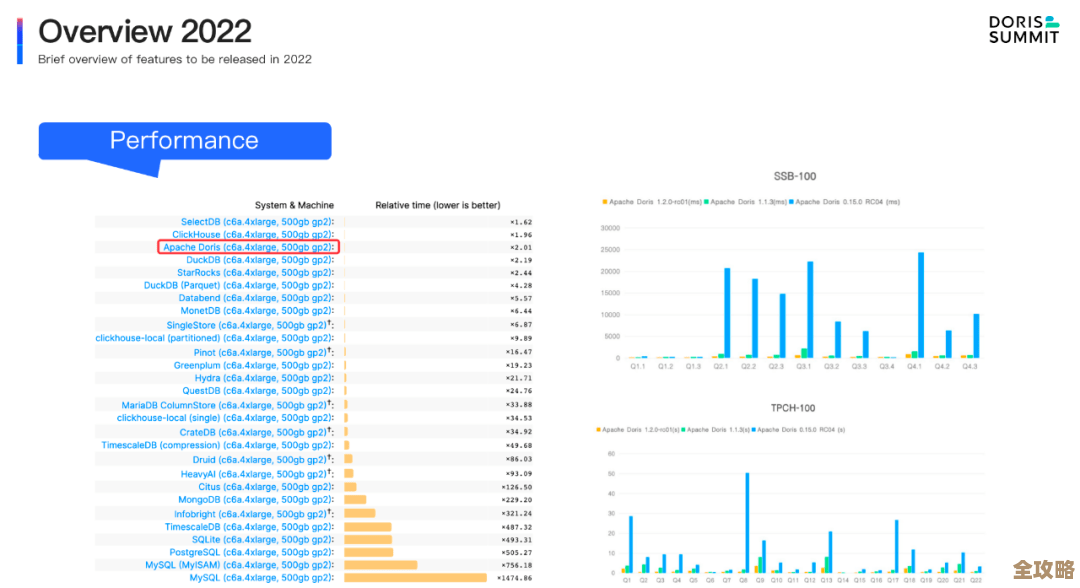Click the orange legend marker in SSB-100 chart
The height and width of the screenshot is (588, 1080).
click(605, 202)
